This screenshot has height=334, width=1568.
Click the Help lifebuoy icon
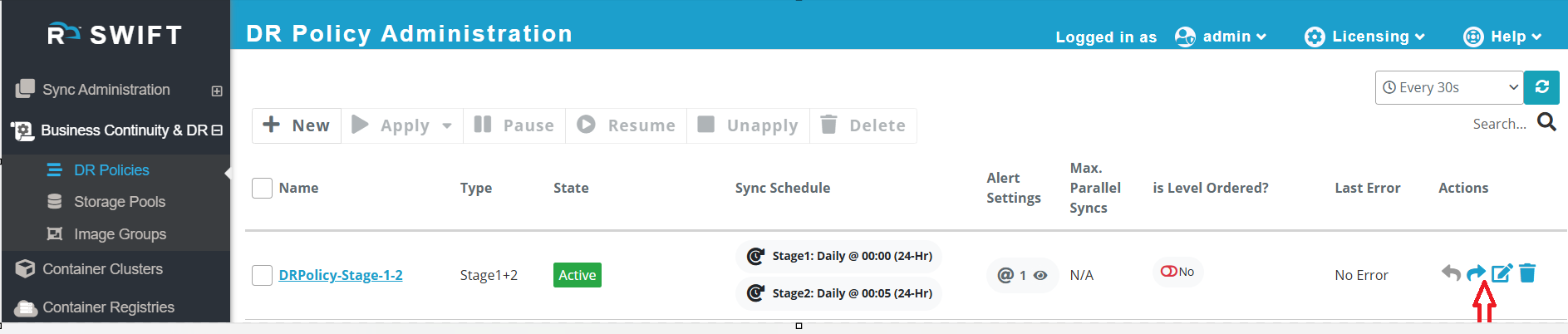(1473, 37)
